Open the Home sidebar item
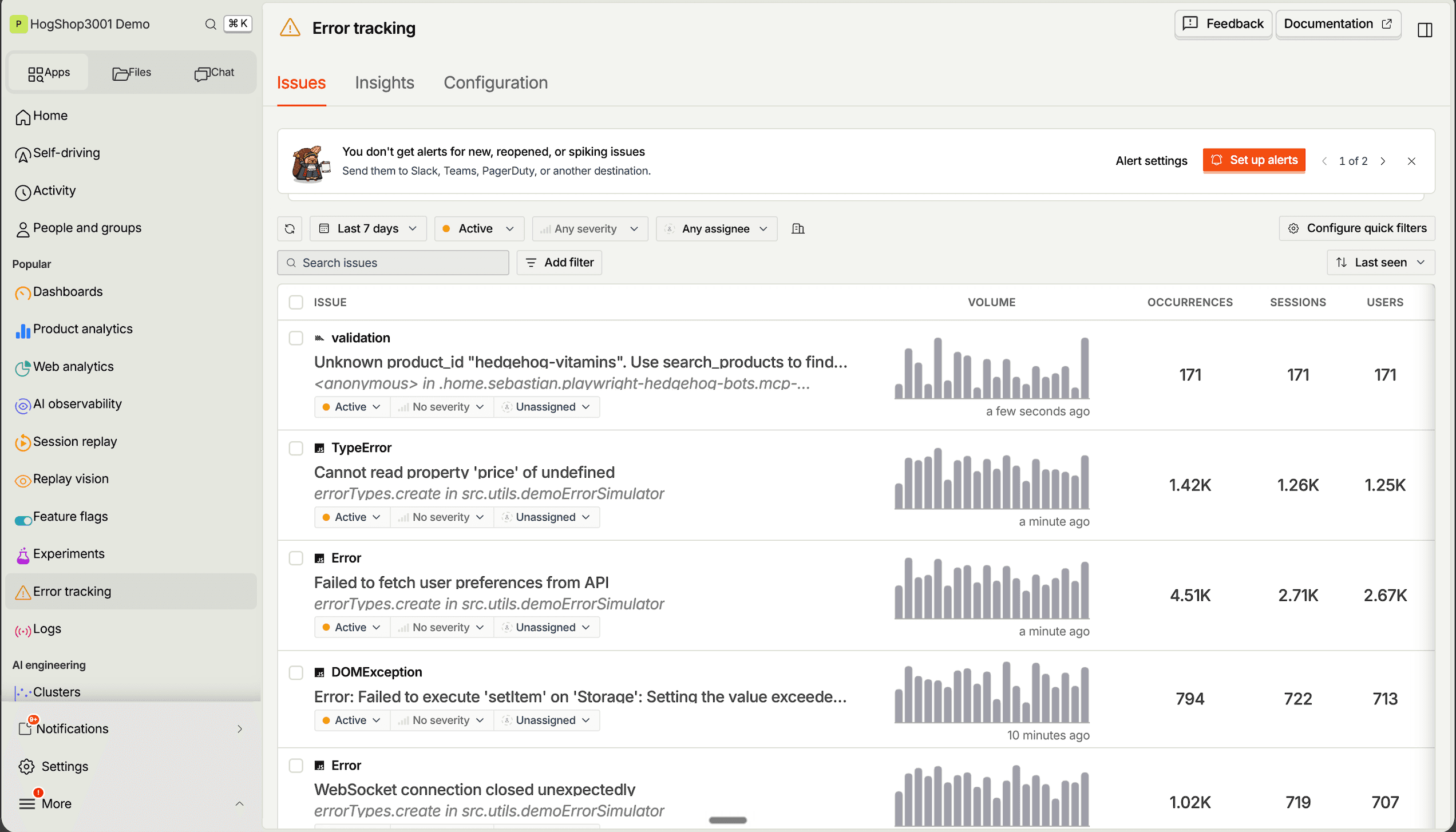Viewport: 1456px width, 832px height. (131, 116)
